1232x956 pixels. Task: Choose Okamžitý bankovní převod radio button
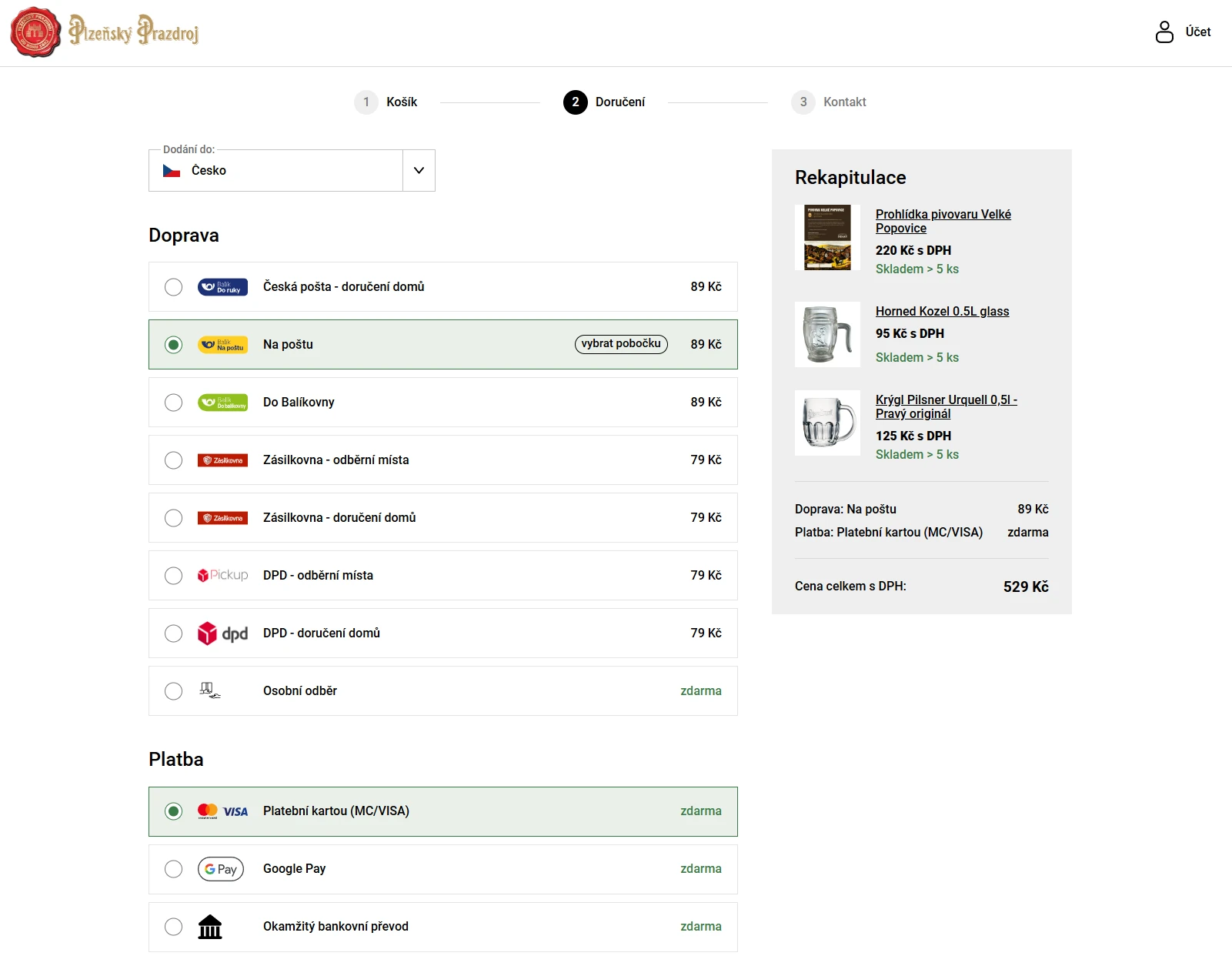pos(174,927)
